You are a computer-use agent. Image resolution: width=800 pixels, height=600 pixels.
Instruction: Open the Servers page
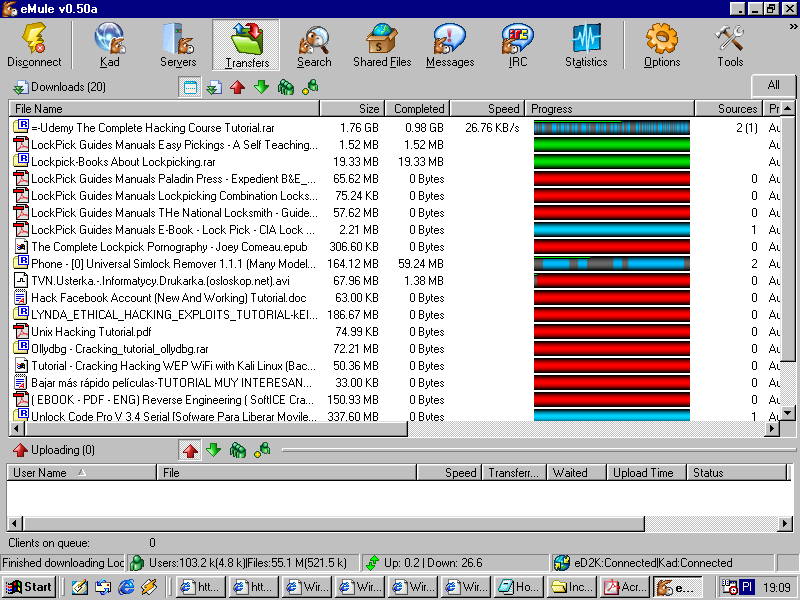(x=178, y=46)
